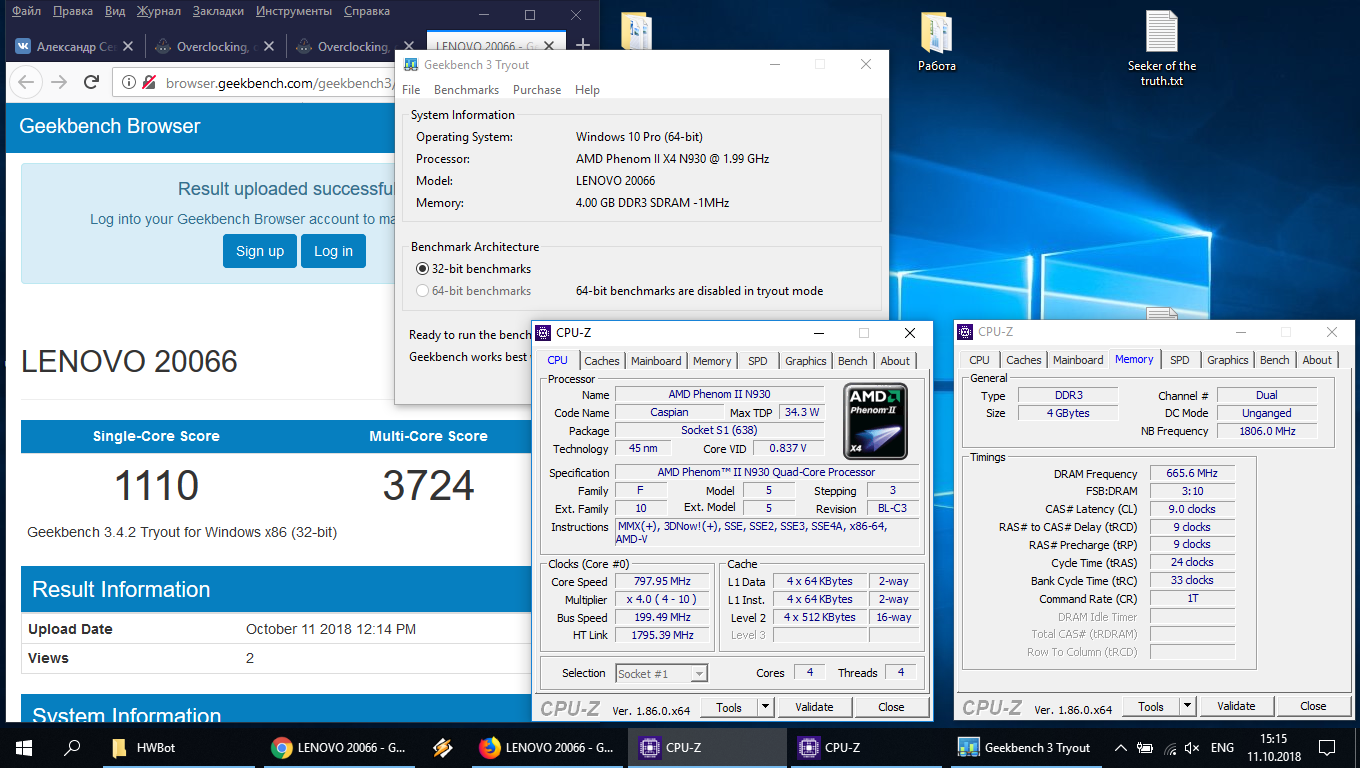Click Validate in Memory CPU-Z window
This screenshot has width=1360, height=768.
[1236, 706]
